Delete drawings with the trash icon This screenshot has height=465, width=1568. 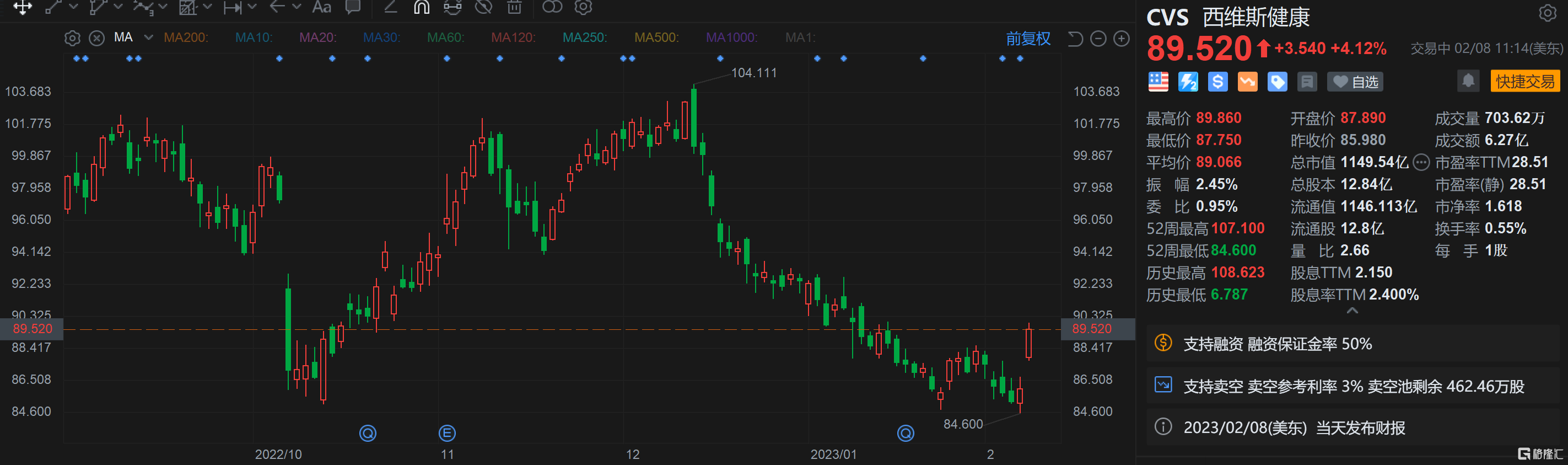(514, 7)
